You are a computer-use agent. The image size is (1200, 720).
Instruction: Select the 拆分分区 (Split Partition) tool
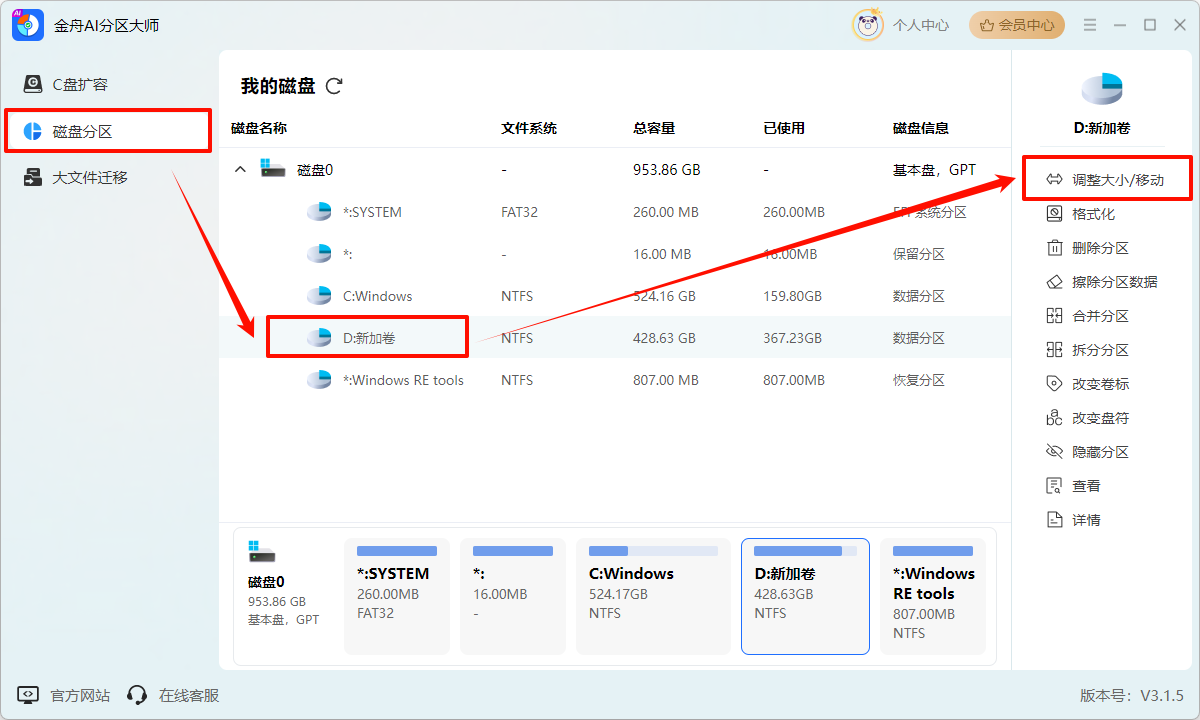coord(1090,349)
